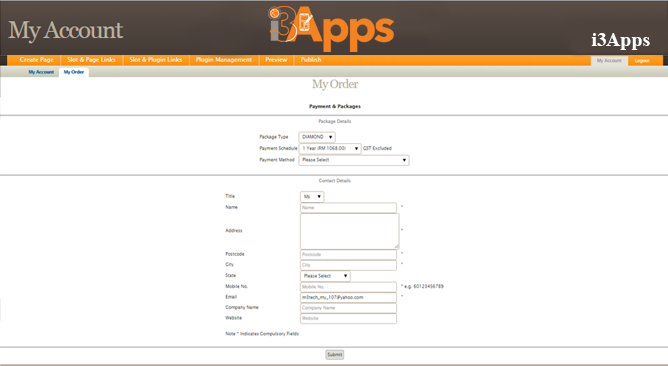Focus the Name input field
This screenshot has width=668, height=366.
coord(348,207)
